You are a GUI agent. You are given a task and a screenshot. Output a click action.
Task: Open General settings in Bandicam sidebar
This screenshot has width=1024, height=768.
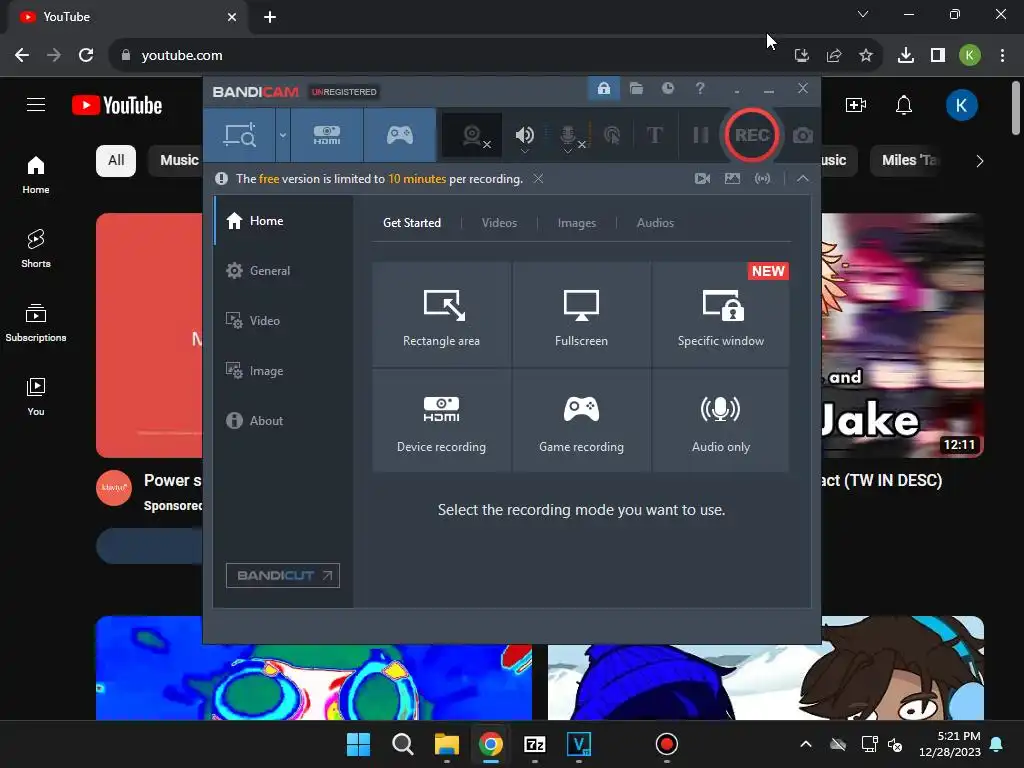[283, 270]
